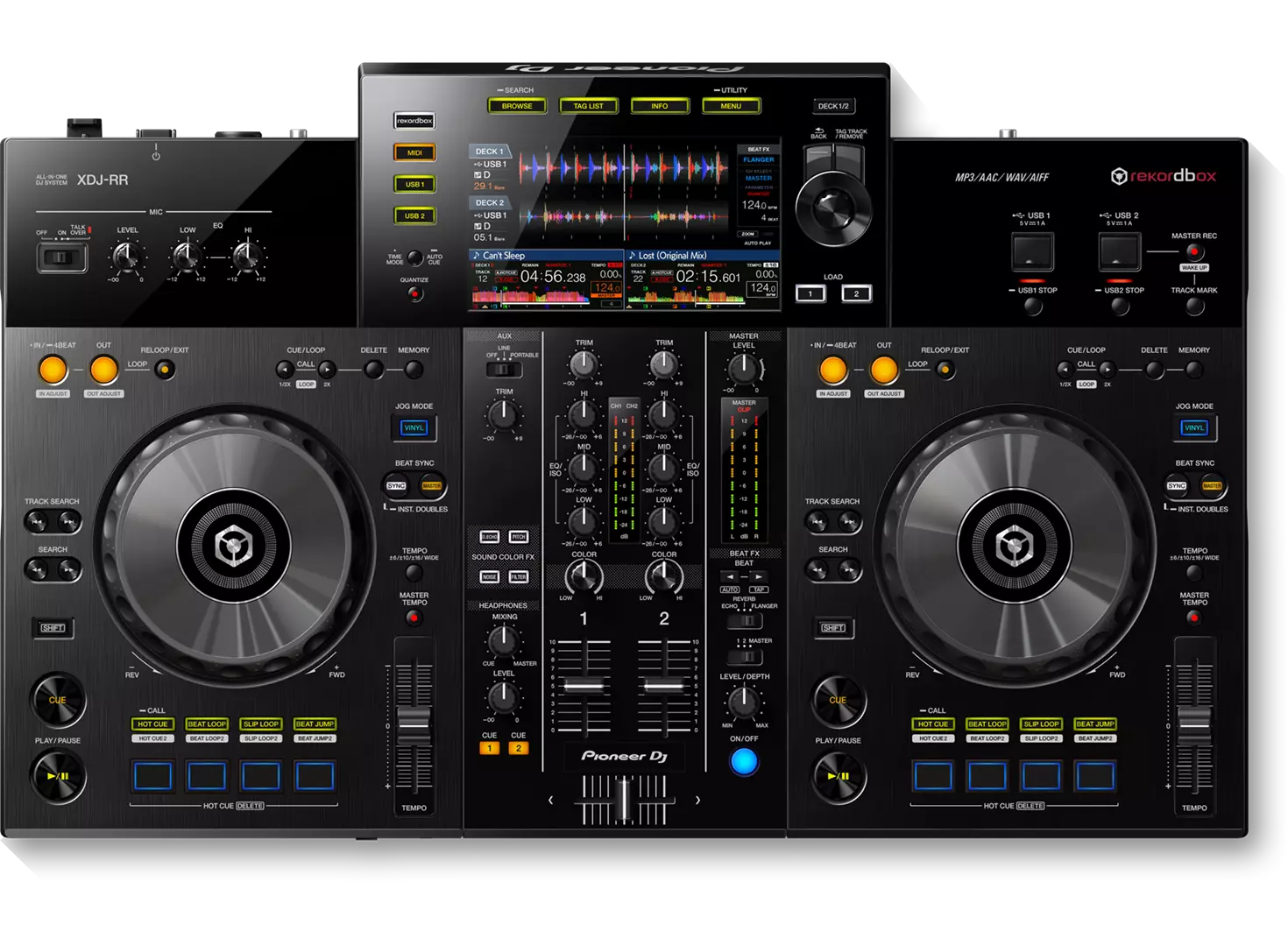This screenshot has width=1288, height=946.
Task: Click left deck LOOP IN/4BEAT button
Action: coord(53,371)
